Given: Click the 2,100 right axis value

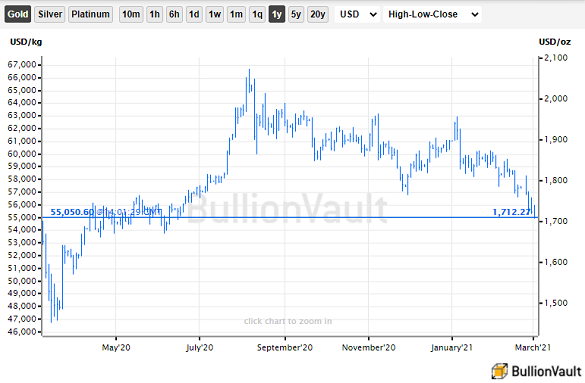Looking at the screenshot, I should [x=556, y=57].
